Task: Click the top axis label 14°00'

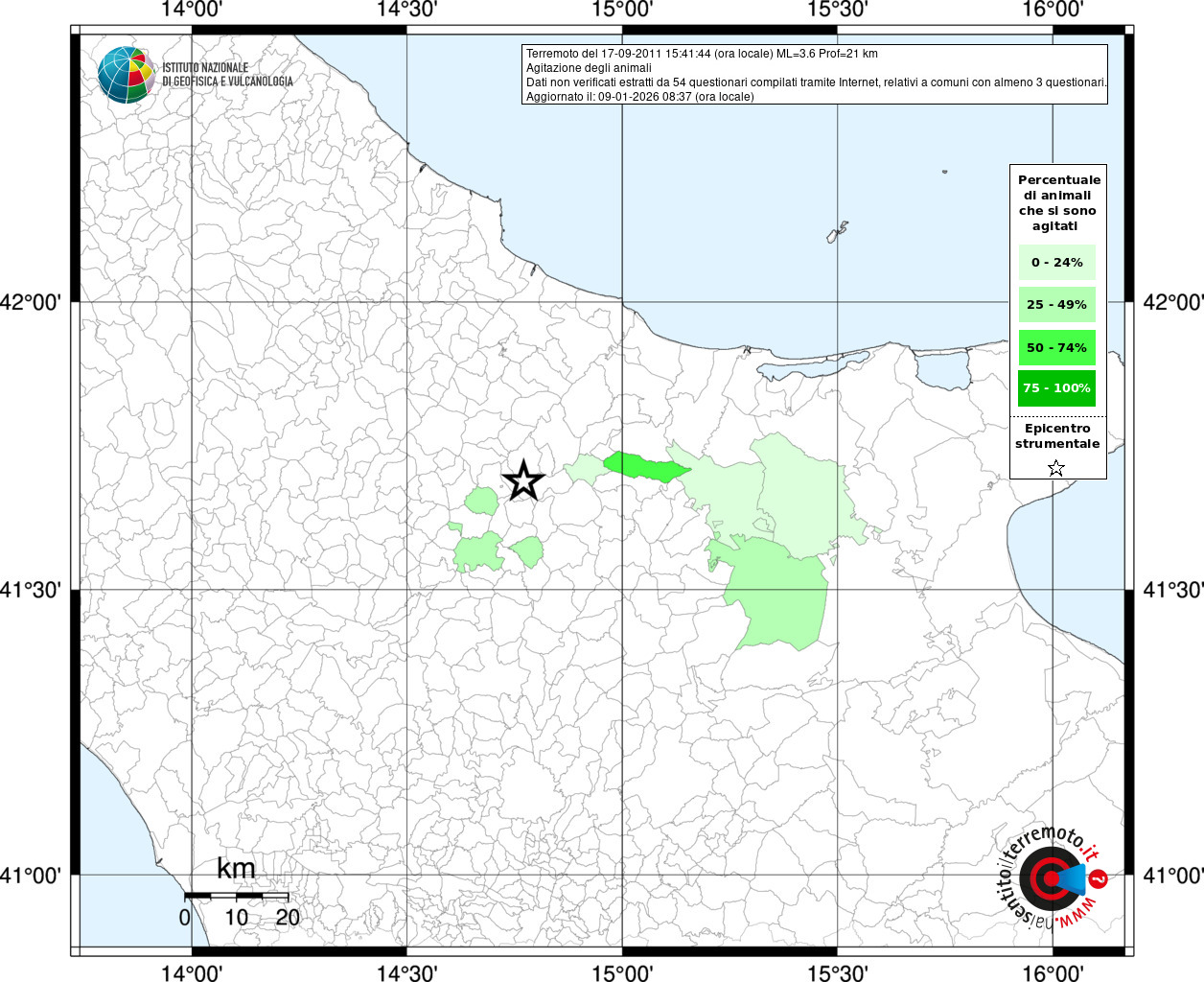Action: (192, 10)
